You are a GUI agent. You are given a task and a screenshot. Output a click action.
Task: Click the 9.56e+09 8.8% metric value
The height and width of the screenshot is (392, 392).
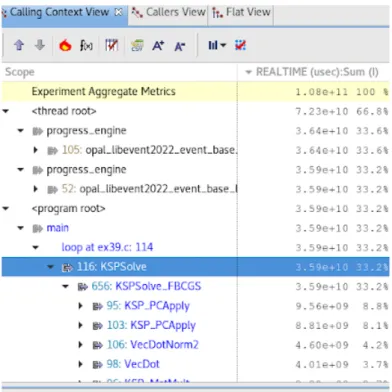(x=342, y=306)
